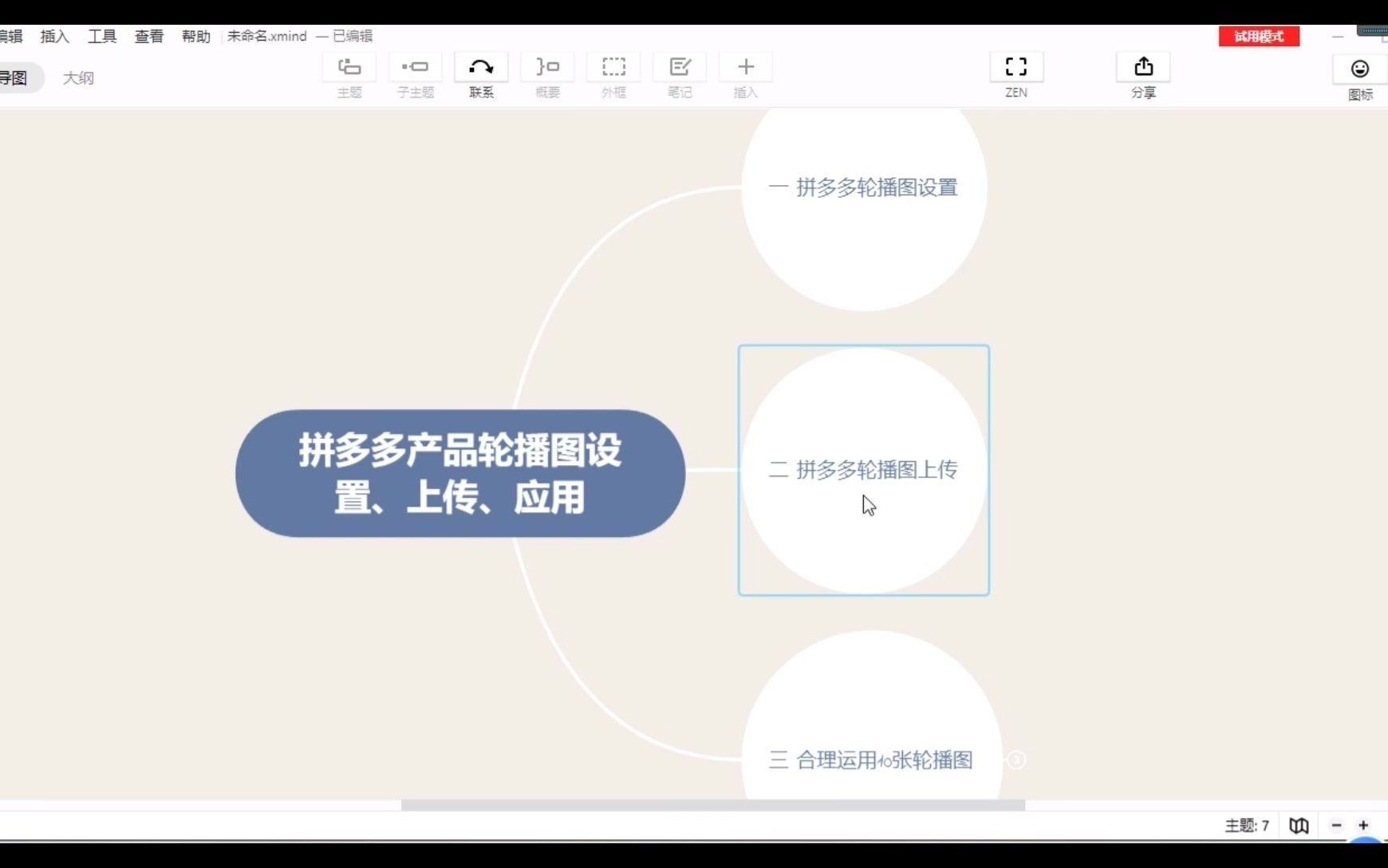This screenshot has height=868, width=1388.
Task: Click the 未命名.xmind file title
Action: click(x=267, y=36)
